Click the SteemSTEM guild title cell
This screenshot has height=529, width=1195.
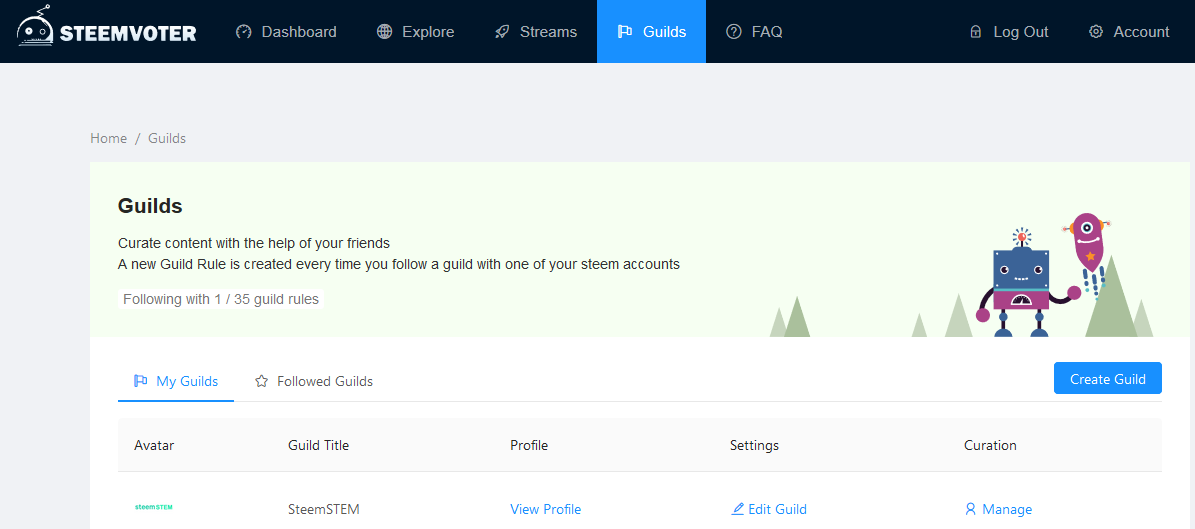pos(324,509)
